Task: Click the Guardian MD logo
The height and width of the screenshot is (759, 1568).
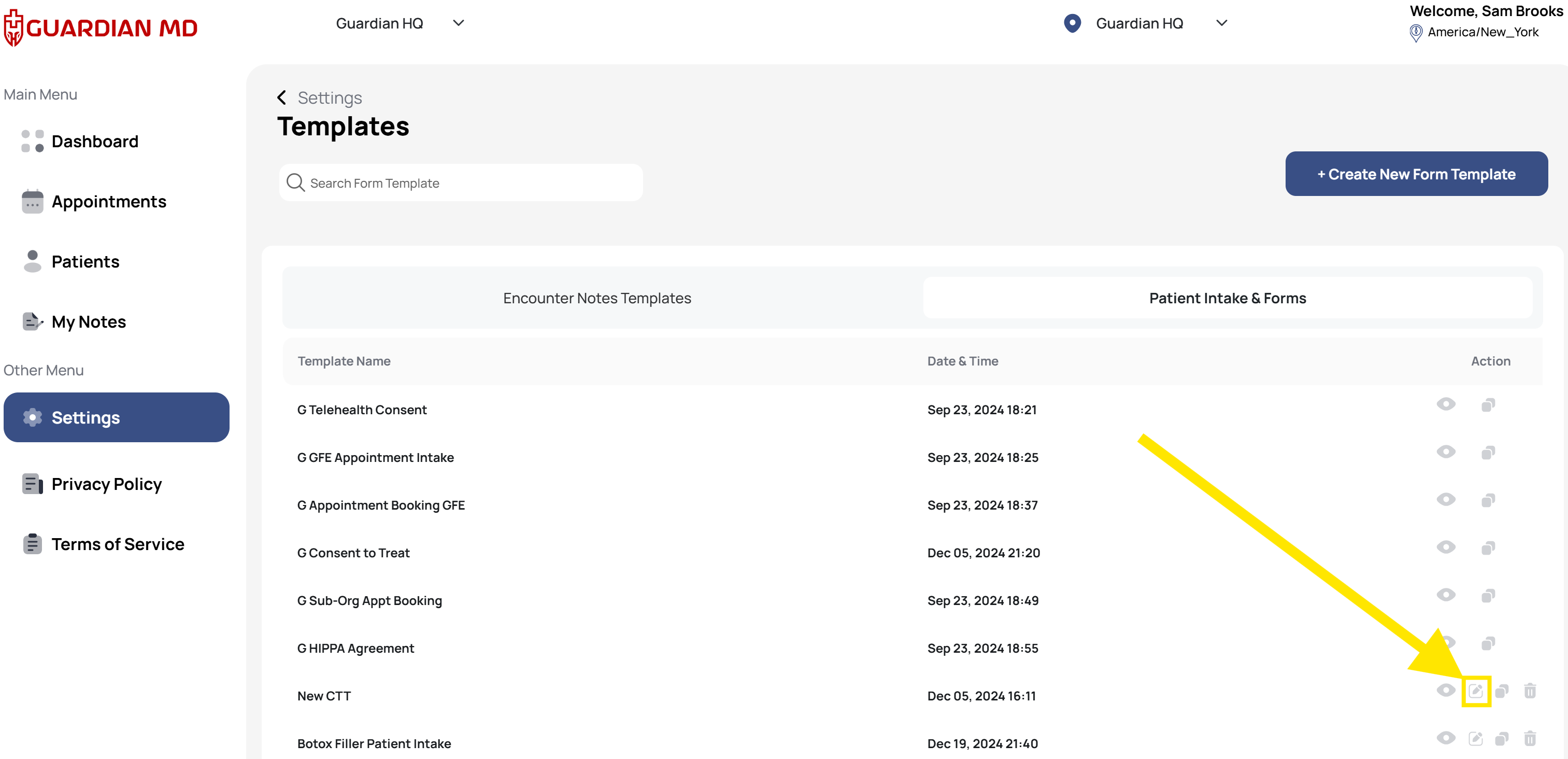Action: (x=101, y=27)
